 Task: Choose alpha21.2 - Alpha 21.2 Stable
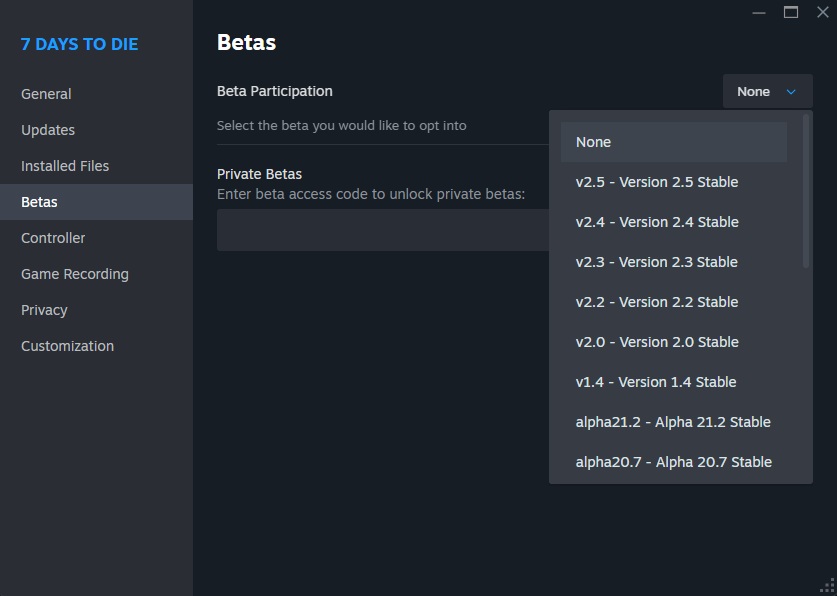673,422
